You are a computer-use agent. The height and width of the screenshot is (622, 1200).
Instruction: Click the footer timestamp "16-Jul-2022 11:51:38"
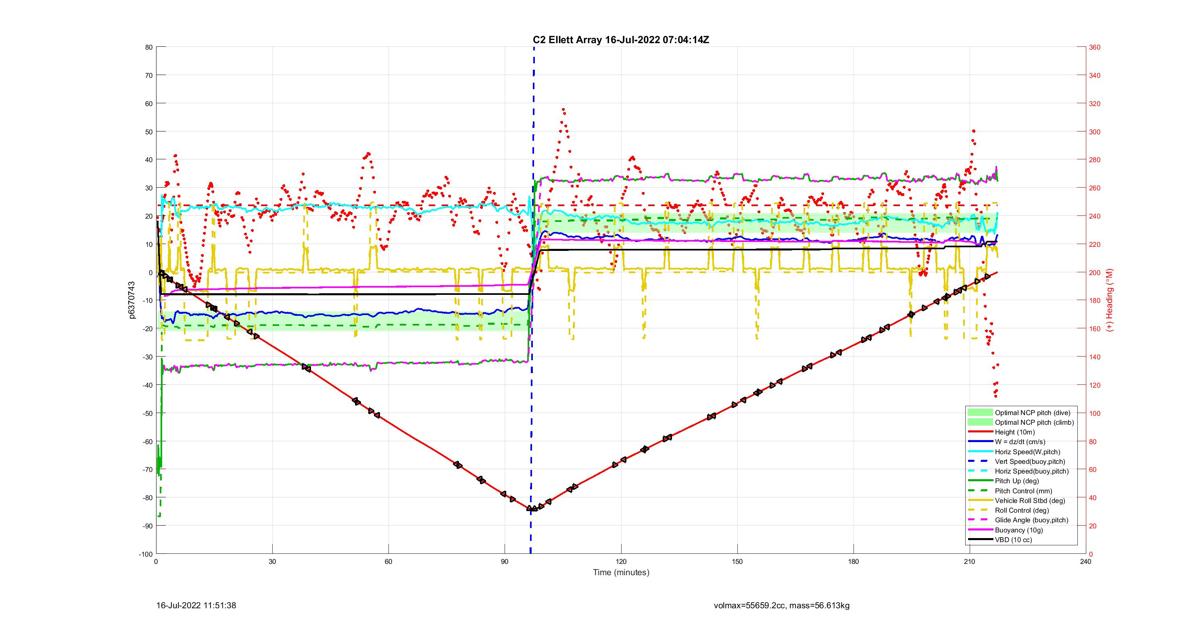click(x=196, y=605)
